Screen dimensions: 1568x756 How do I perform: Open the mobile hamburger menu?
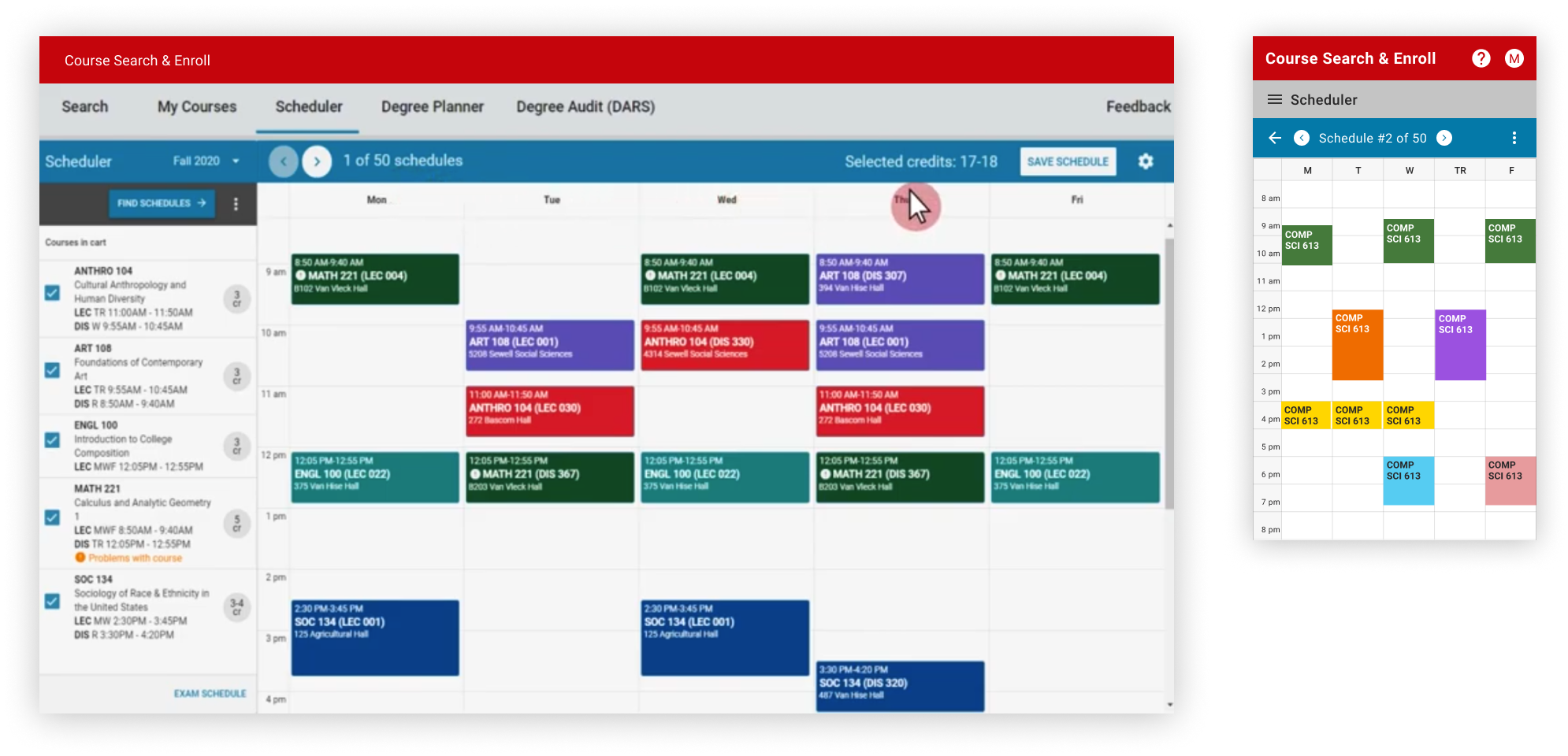1274,100
